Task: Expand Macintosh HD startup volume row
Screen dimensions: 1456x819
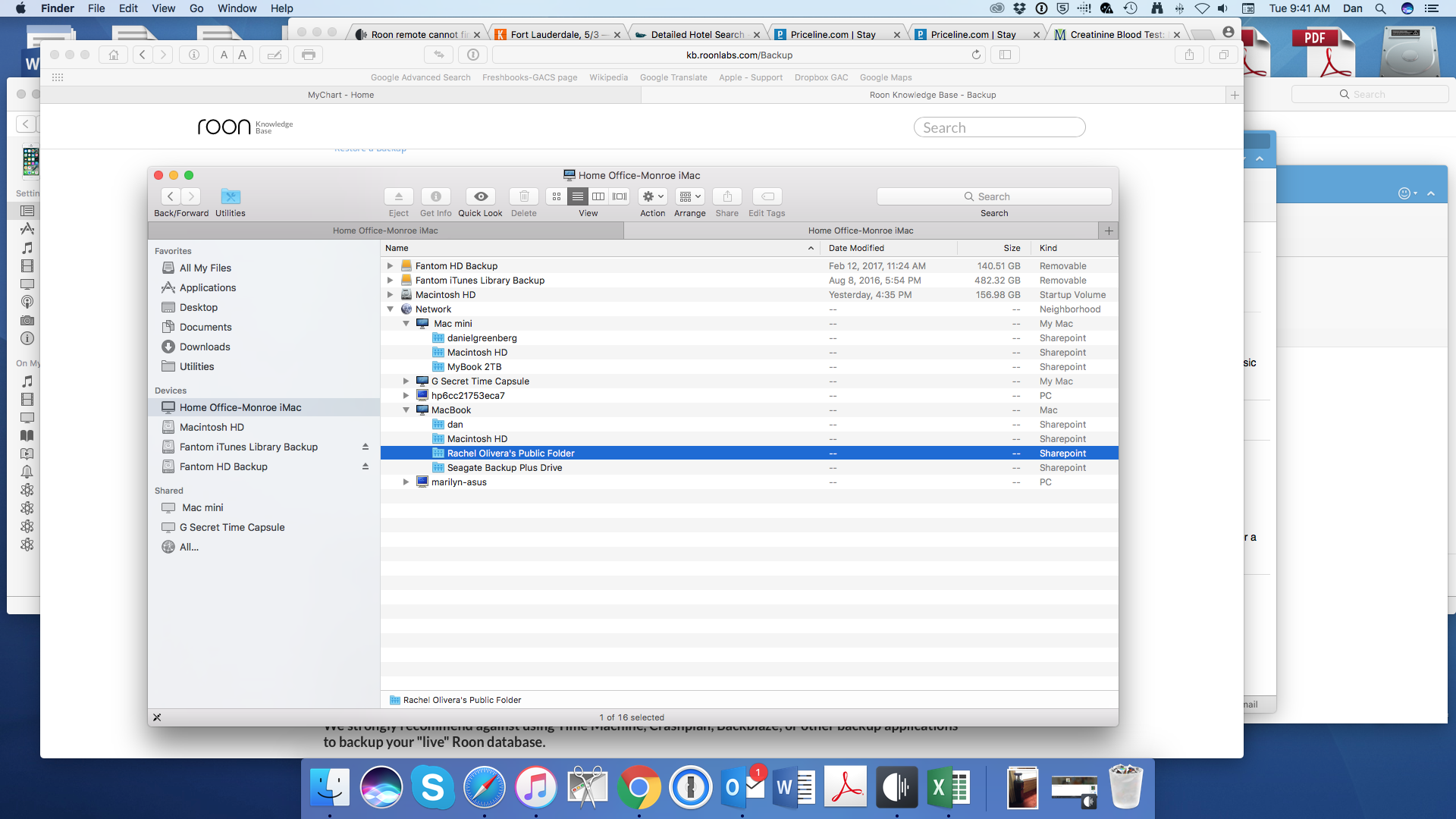Action: [390, 295]
